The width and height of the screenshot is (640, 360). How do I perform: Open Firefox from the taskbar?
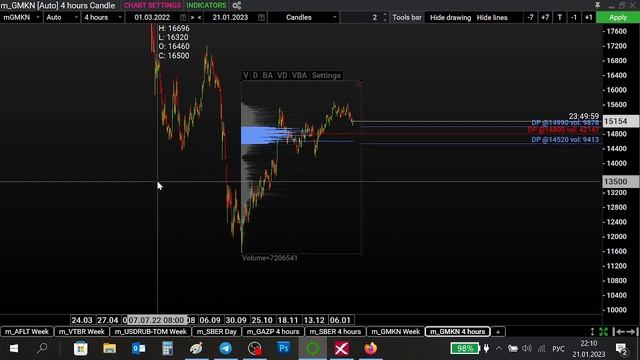[371, 349]
